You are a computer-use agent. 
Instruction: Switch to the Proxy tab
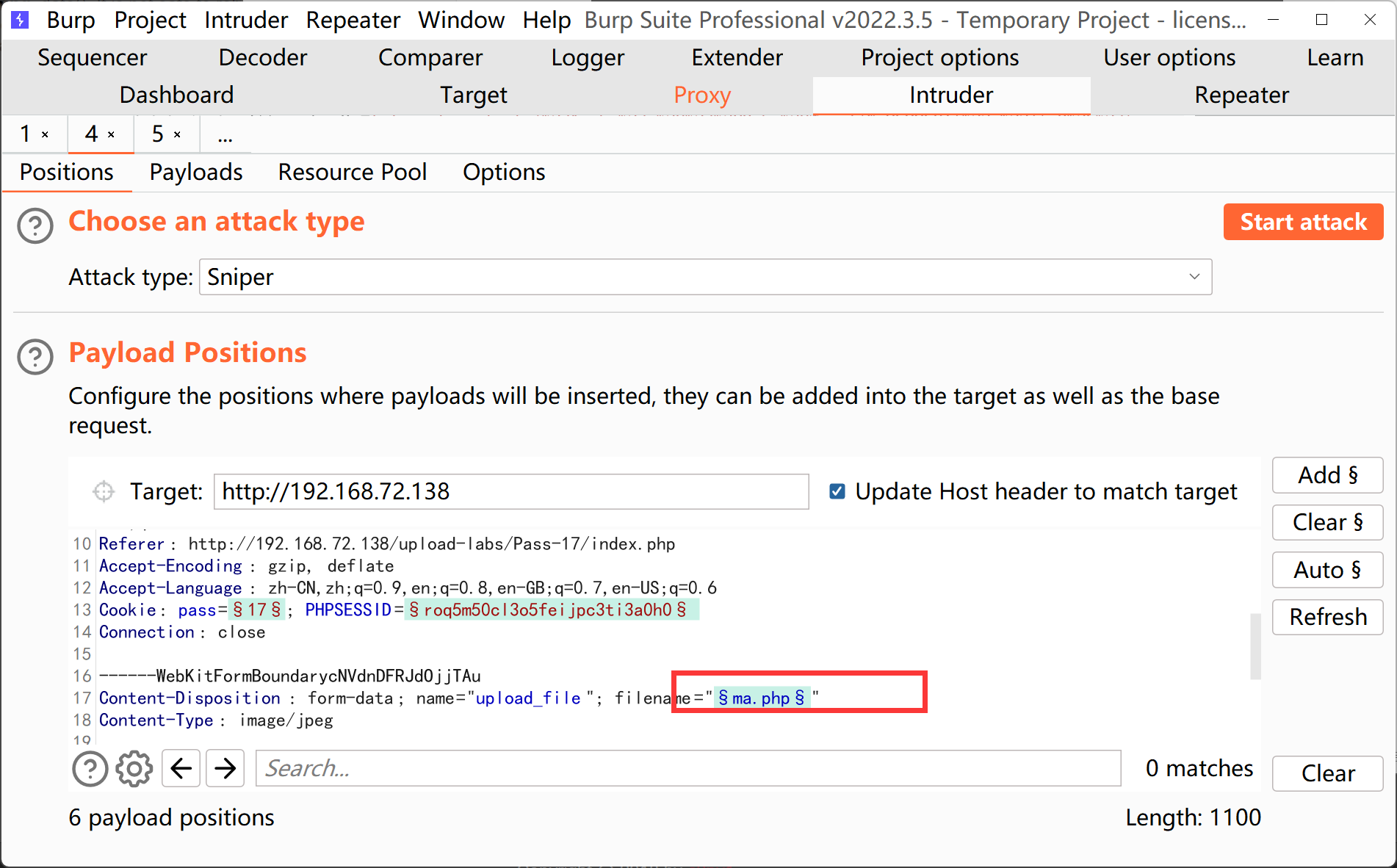(x=702, y=95)
